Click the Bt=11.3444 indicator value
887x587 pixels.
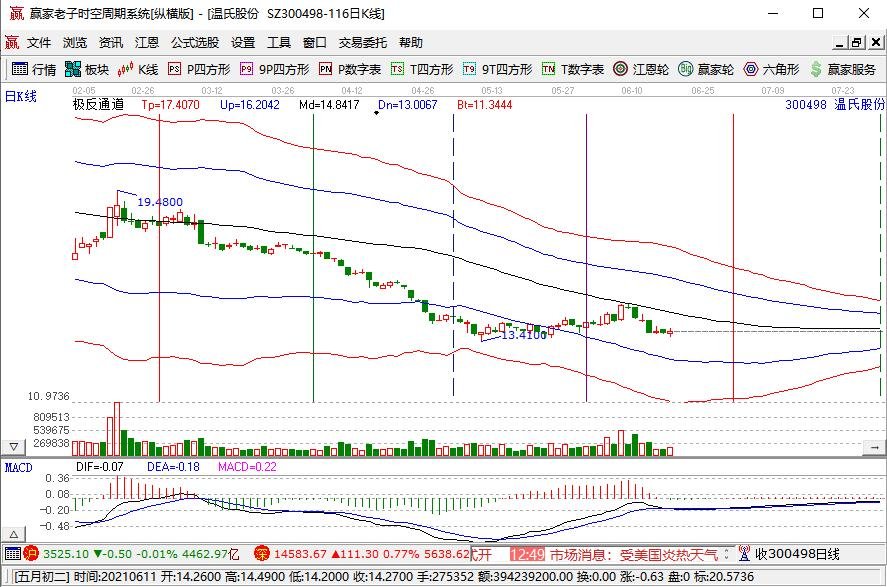[x=484, y=104]
